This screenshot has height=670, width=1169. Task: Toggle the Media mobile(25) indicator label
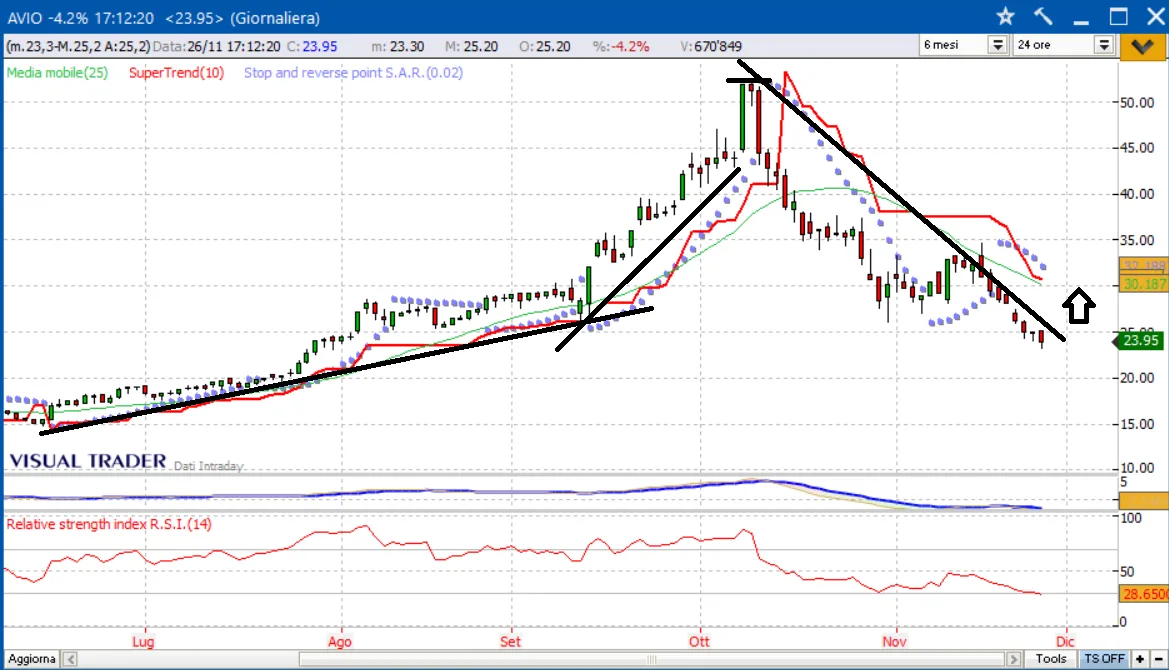57,73
